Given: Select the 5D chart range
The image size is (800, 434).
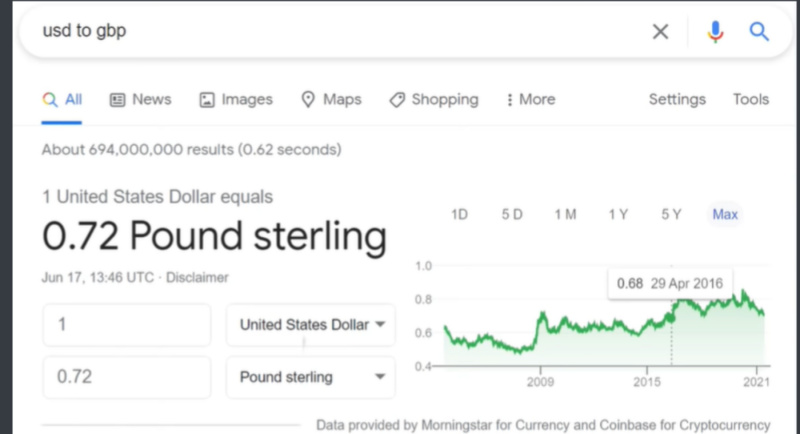Looking at the screenshot, I should click(x=512, y=214).
